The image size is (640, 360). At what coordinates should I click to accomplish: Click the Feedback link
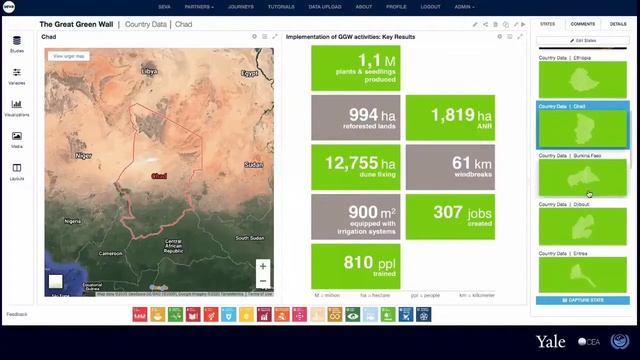click(x=17, y=314)
